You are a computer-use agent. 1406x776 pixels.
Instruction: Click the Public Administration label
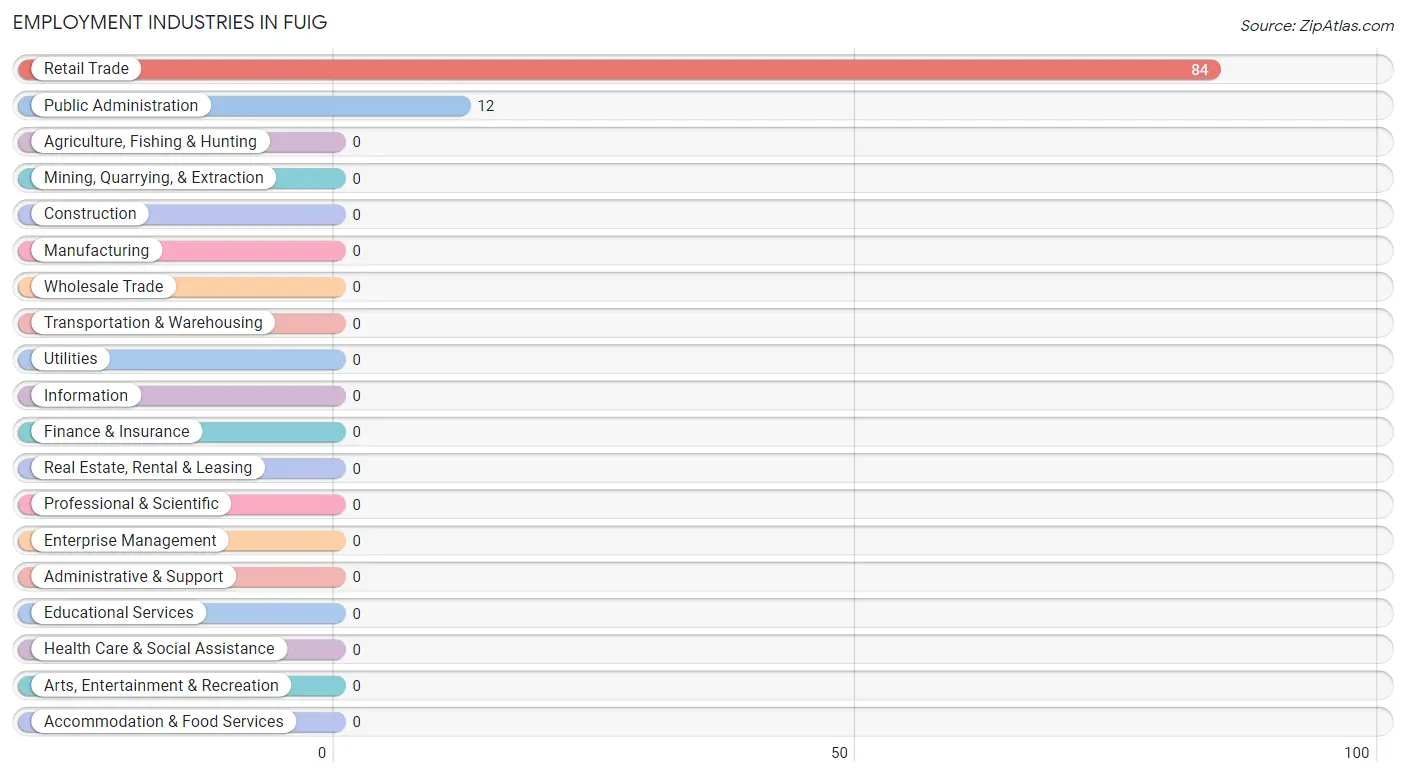tap(121, 105)
